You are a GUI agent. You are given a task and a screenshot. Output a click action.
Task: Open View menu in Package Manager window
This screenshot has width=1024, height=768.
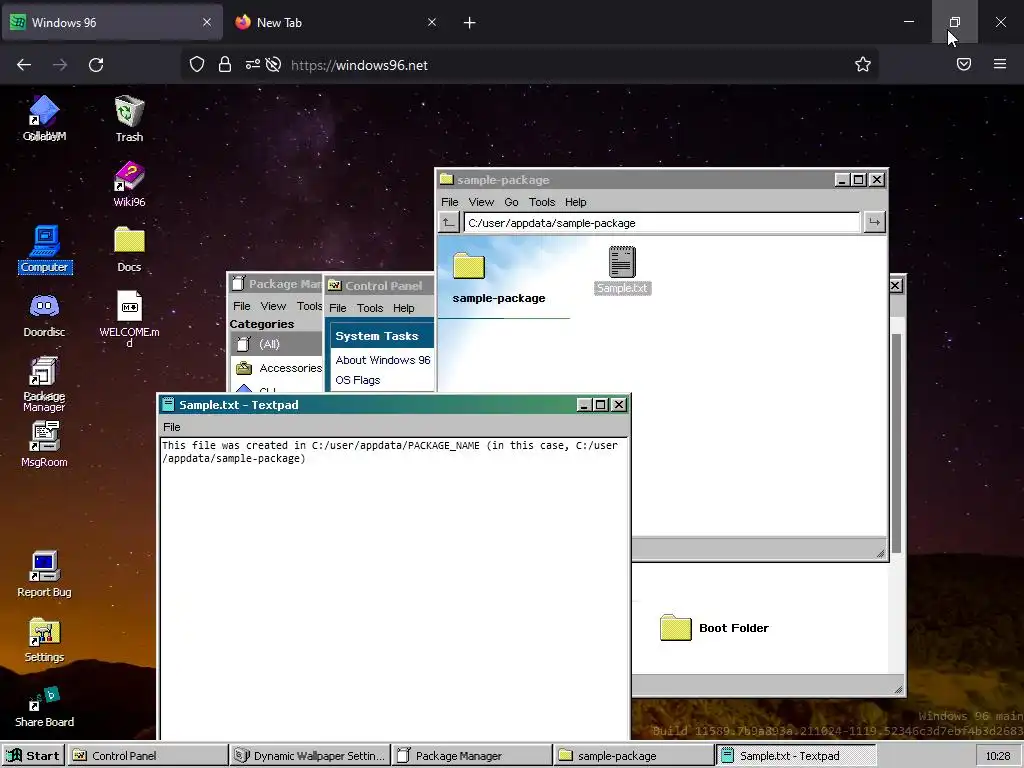tap(273, 306)
